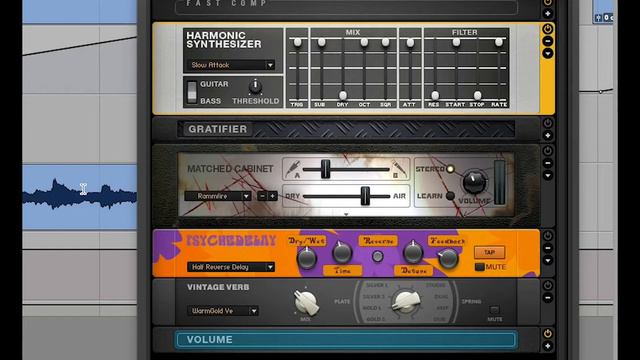Collapse Matched Cabinet with its minus icon

coord(548,163)
